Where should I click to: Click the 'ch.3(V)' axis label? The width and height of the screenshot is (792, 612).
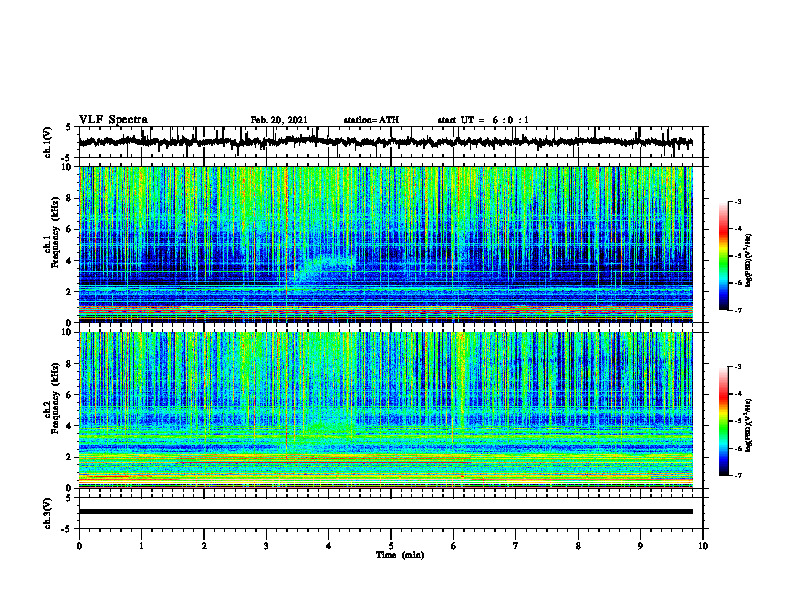coord(48,514)
